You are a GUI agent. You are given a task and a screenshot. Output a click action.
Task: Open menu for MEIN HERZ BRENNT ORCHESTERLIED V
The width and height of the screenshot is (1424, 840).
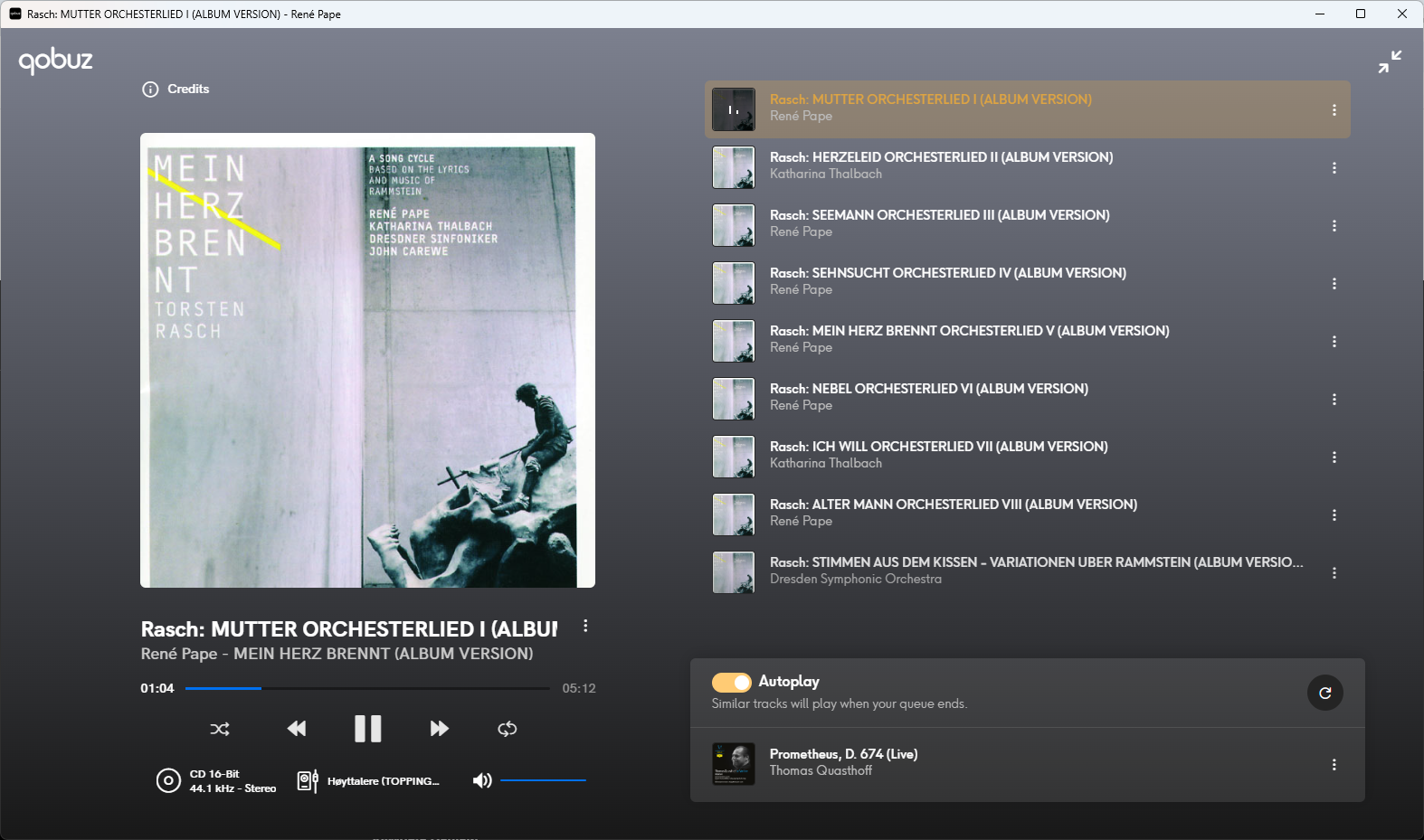1334,342
